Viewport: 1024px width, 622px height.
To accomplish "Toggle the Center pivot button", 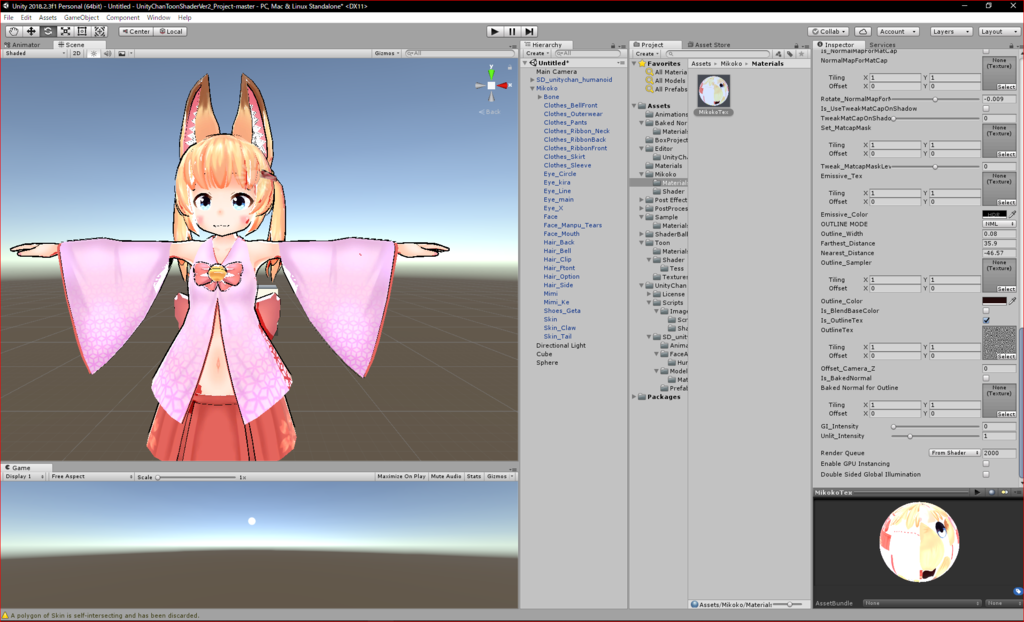I will 136,31.
